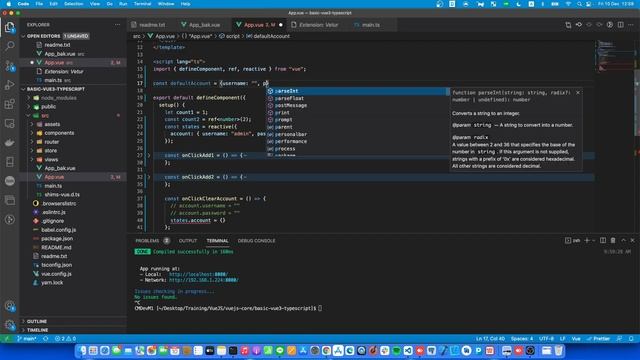Open the Extensions view in activity bar

click(x=9, y=104)
